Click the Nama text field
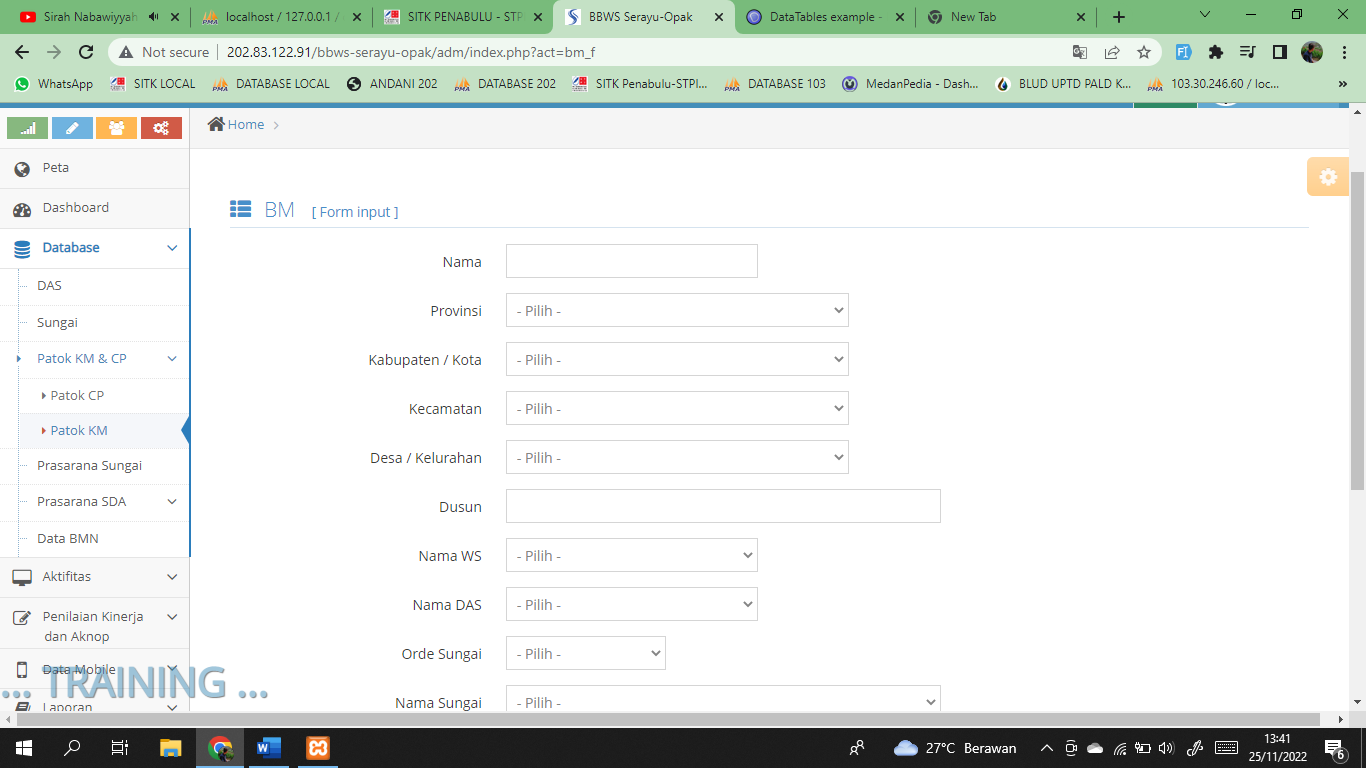1366x768 pixels. tap(631, 262)
